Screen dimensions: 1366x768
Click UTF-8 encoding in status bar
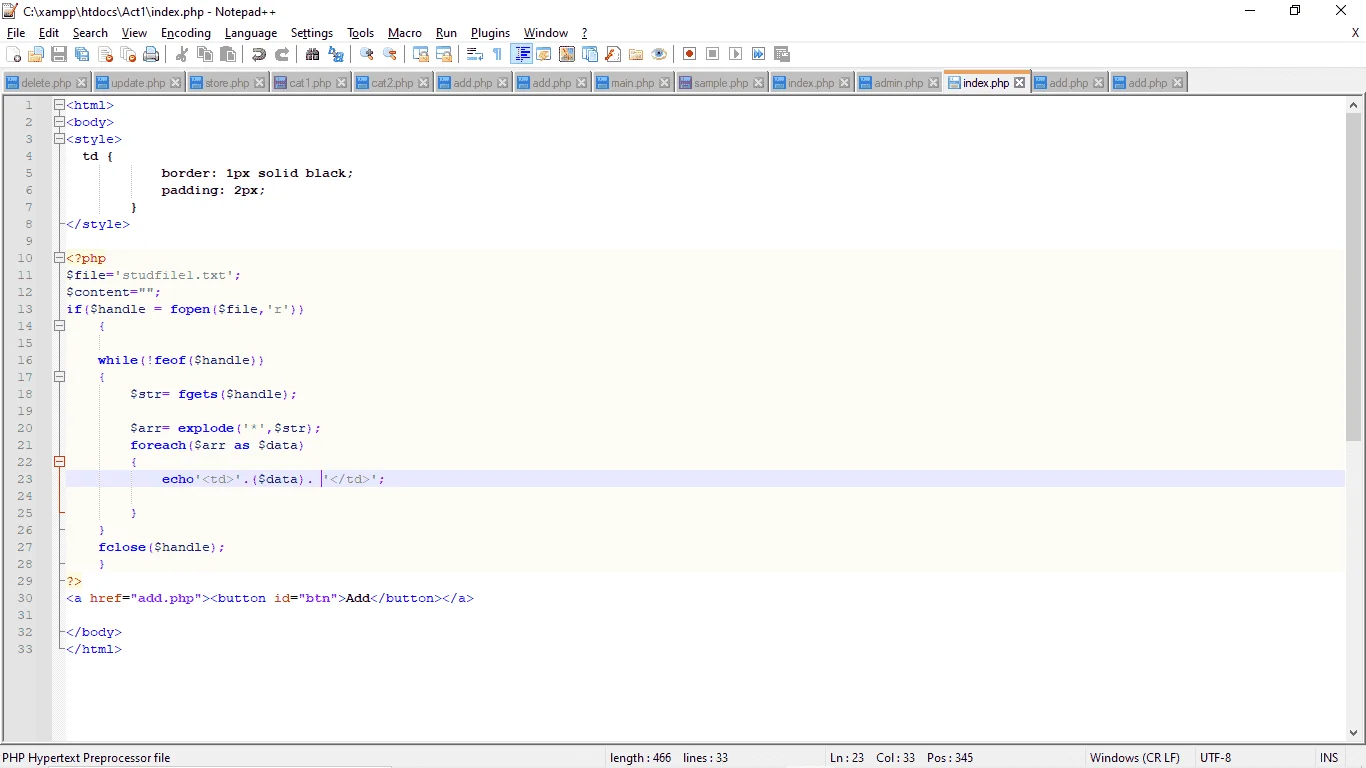click(1216, 758)
